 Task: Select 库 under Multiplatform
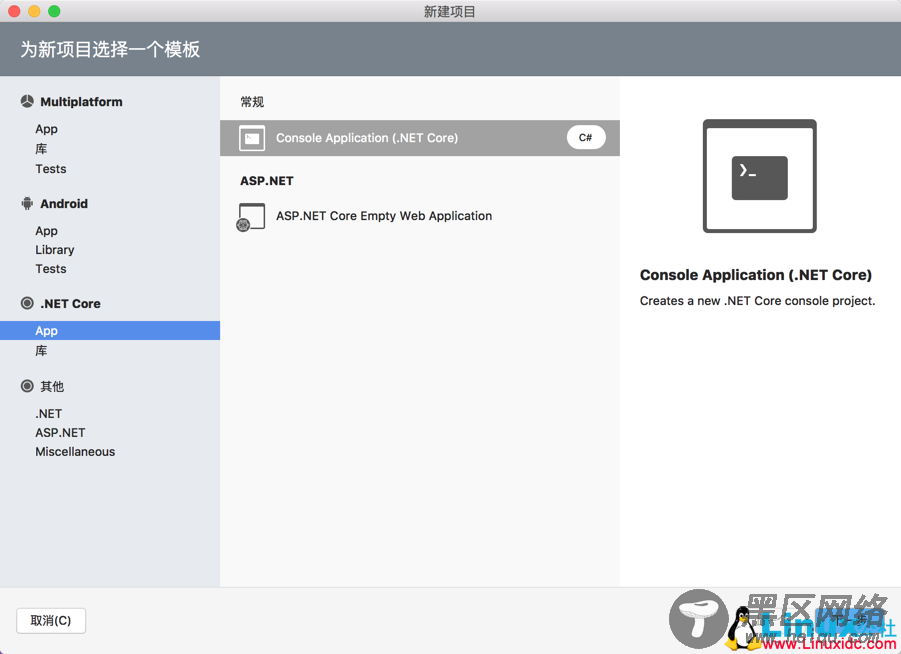pos(41,149)
